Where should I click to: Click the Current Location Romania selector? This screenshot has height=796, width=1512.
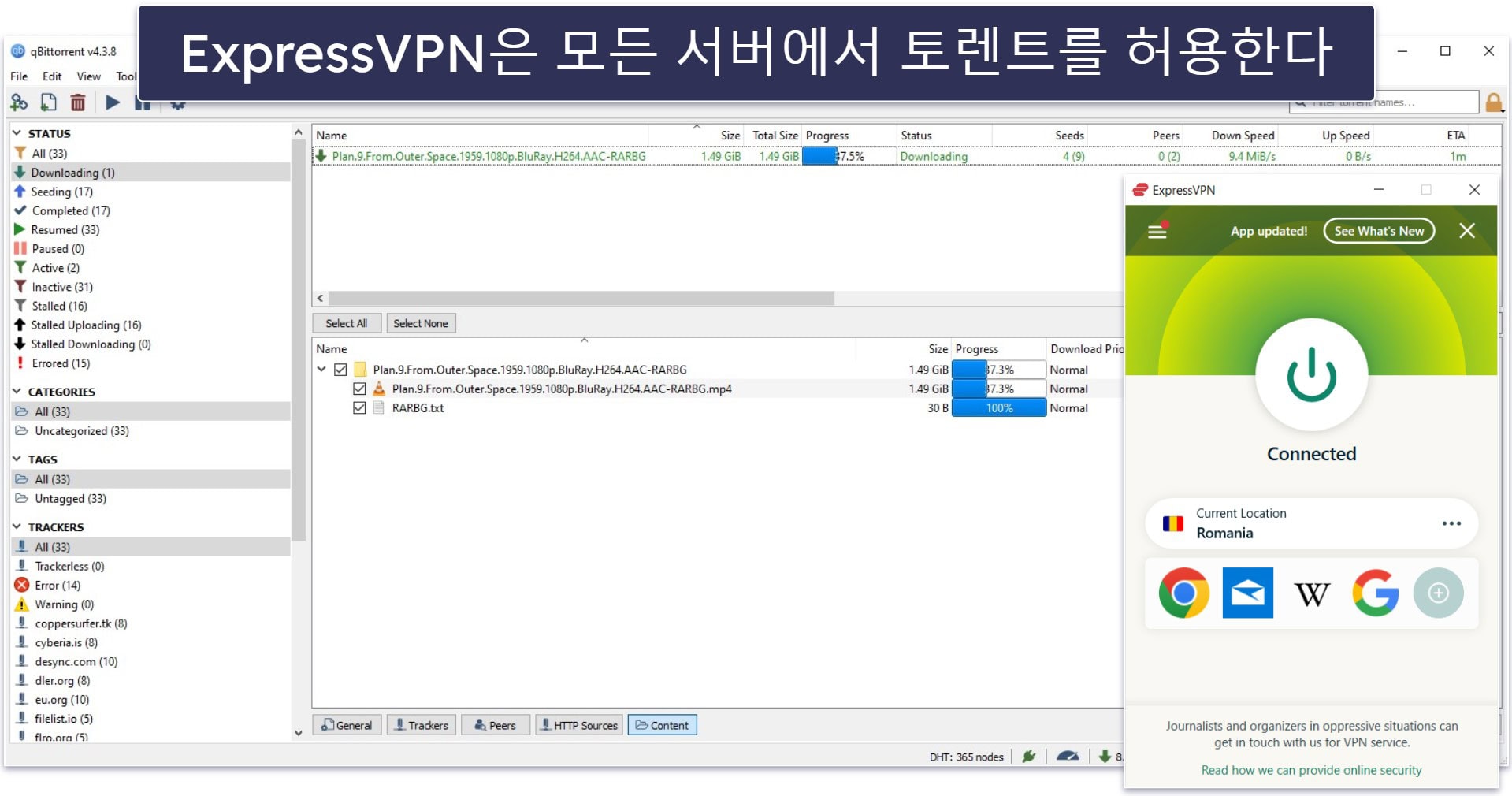1311,523
